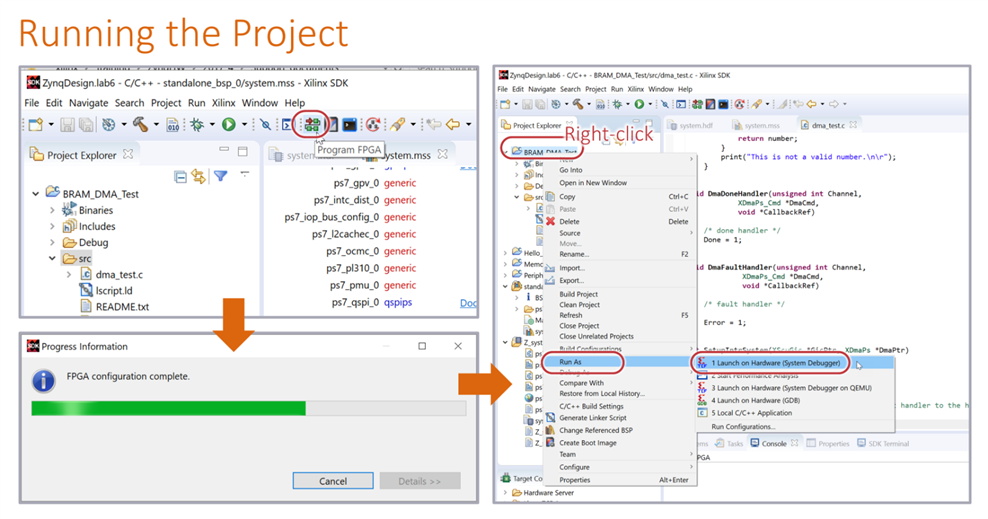Collapse BRAM_DMA_Test project in system.mss window
This screenshot has height=519, width=988.
pyautogui.click(x=36, y=194)
